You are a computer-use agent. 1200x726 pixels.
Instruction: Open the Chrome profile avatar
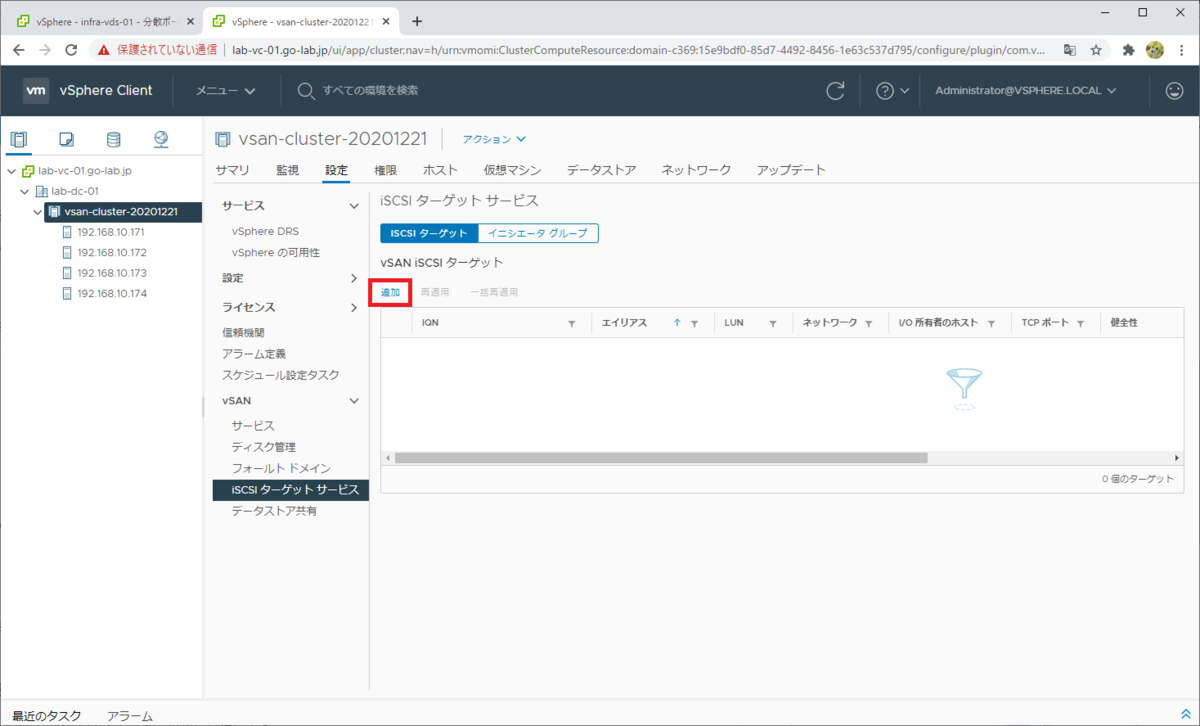[x=1154, y=49]
